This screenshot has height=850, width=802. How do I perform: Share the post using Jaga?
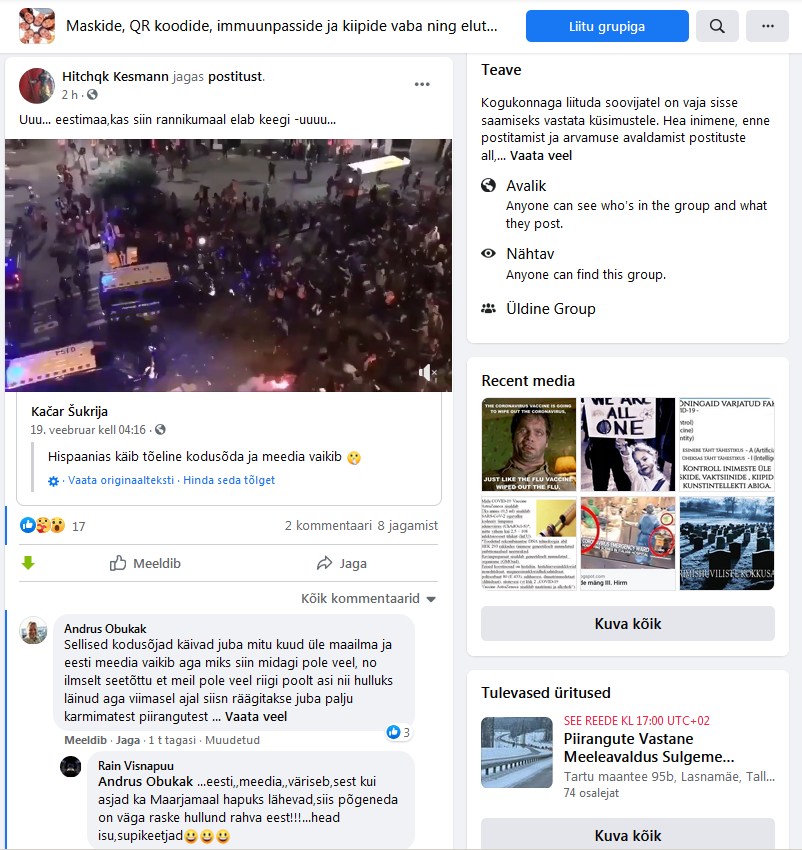(x=342, y=563)
